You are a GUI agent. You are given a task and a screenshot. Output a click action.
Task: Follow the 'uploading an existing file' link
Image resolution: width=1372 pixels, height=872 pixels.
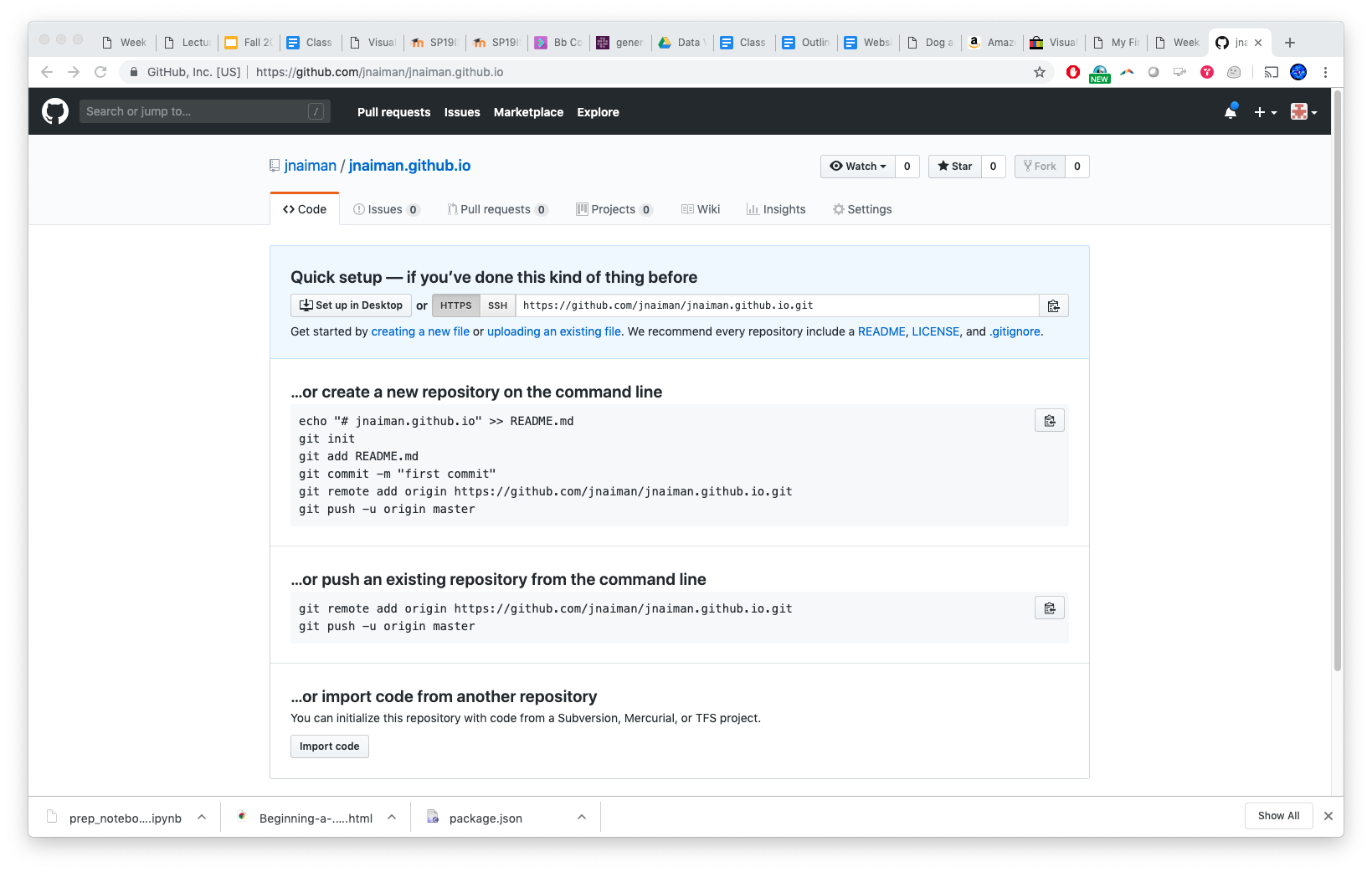[554, 331]
